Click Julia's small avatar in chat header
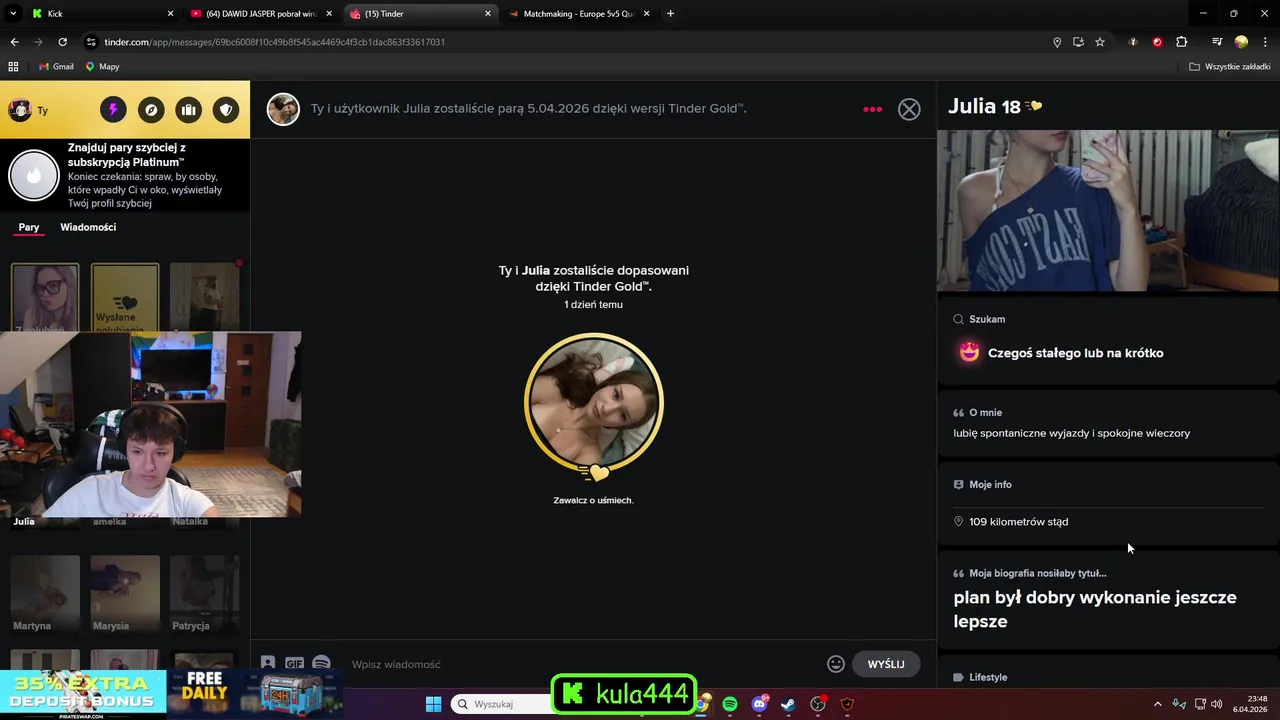 283,109
